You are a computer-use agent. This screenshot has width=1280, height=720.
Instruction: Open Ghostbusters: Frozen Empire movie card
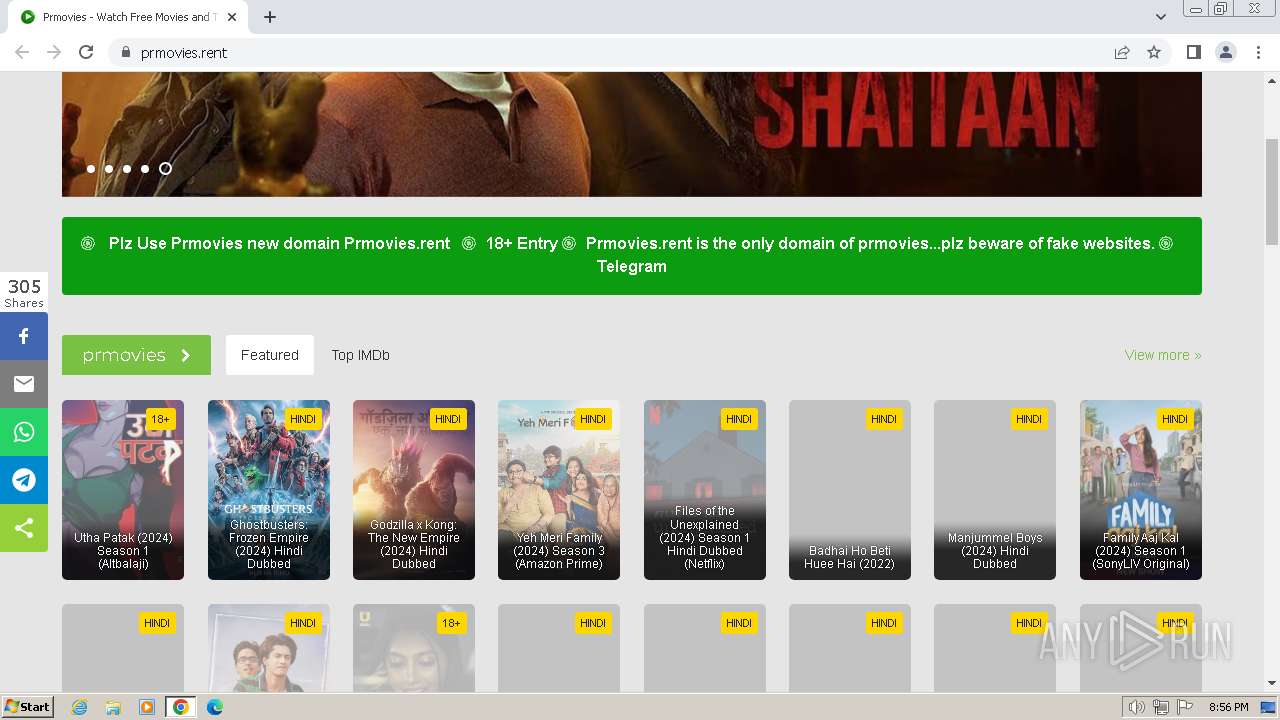[269, 490]
